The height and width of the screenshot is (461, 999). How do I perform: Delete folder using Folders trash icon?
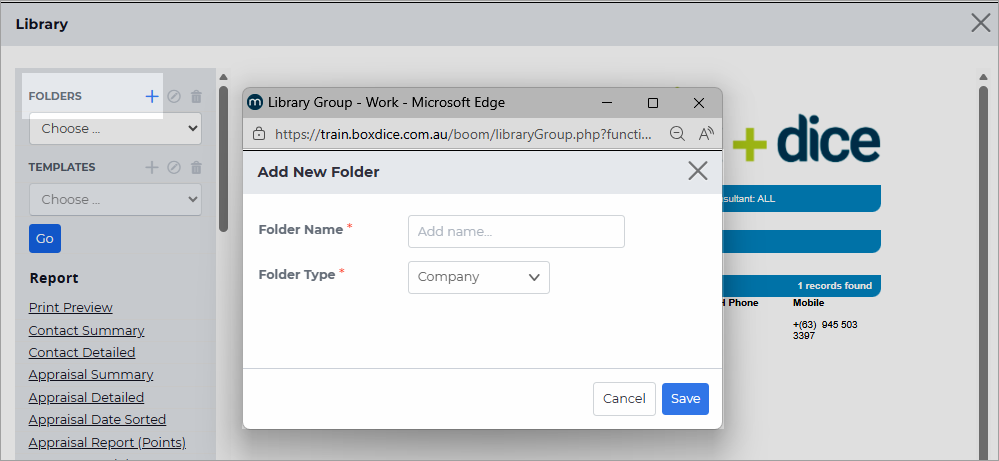pyautogui.click(x=196, y=97)
